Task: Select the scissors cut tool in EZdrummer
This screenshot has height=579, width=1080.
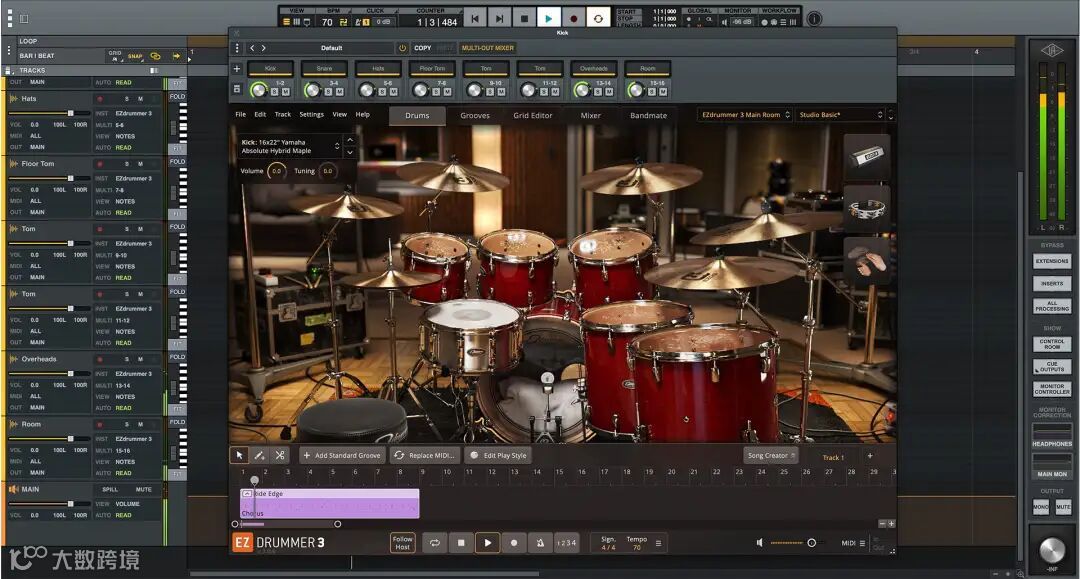Action: point(280,455)
